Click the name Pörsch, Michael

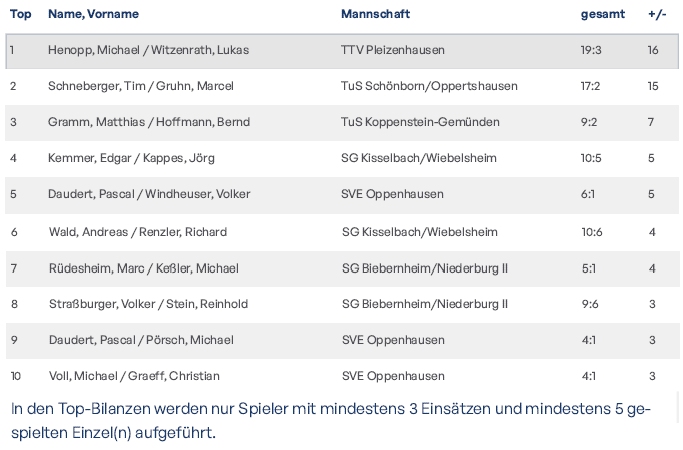pos(190,340)
